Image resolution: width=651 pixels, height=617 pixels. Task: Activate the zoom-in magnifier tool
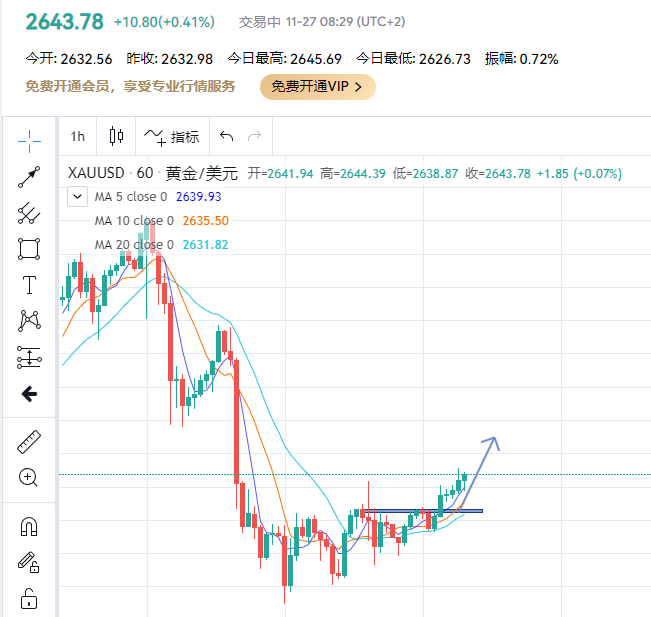[29, 478]
